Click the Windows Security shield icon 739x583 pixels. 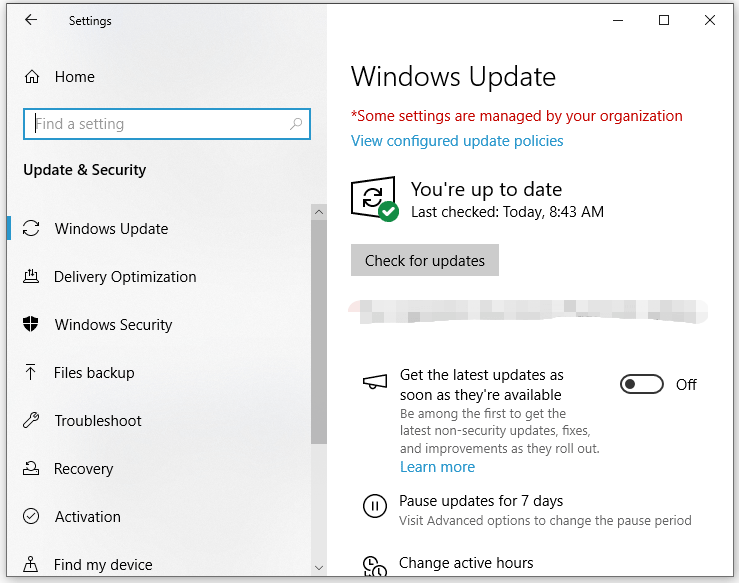31,324
